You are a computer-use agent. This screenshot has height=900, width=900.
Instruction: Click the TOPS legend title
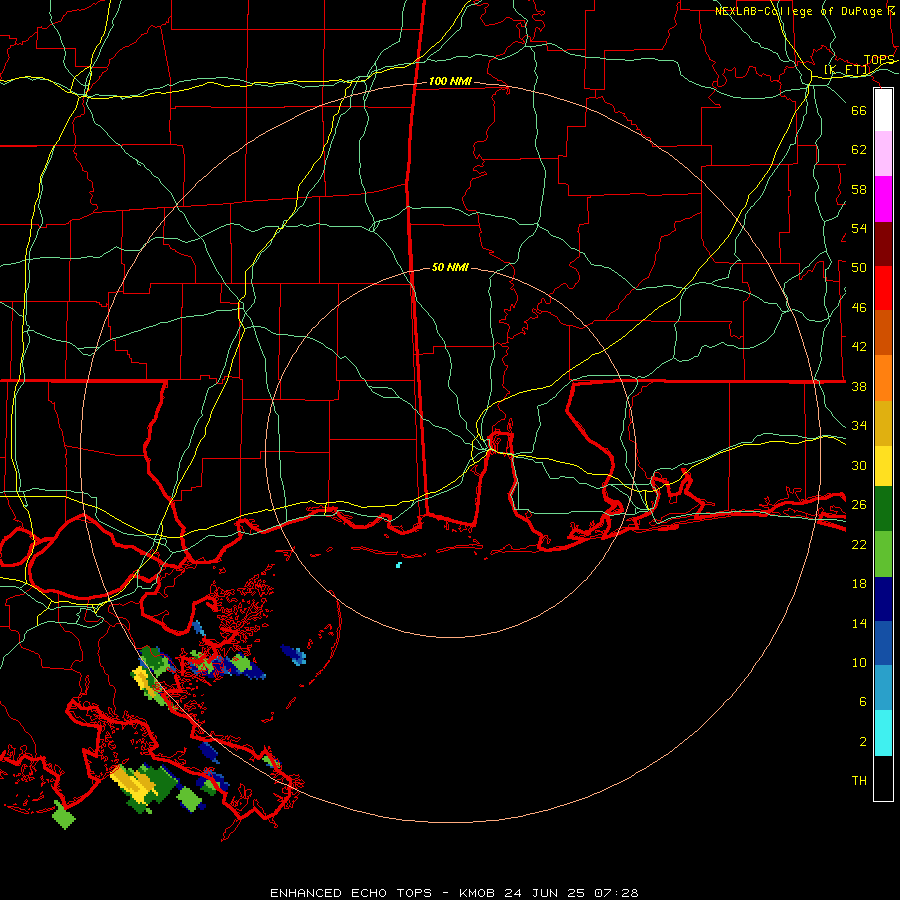click(x=879, y=60)
